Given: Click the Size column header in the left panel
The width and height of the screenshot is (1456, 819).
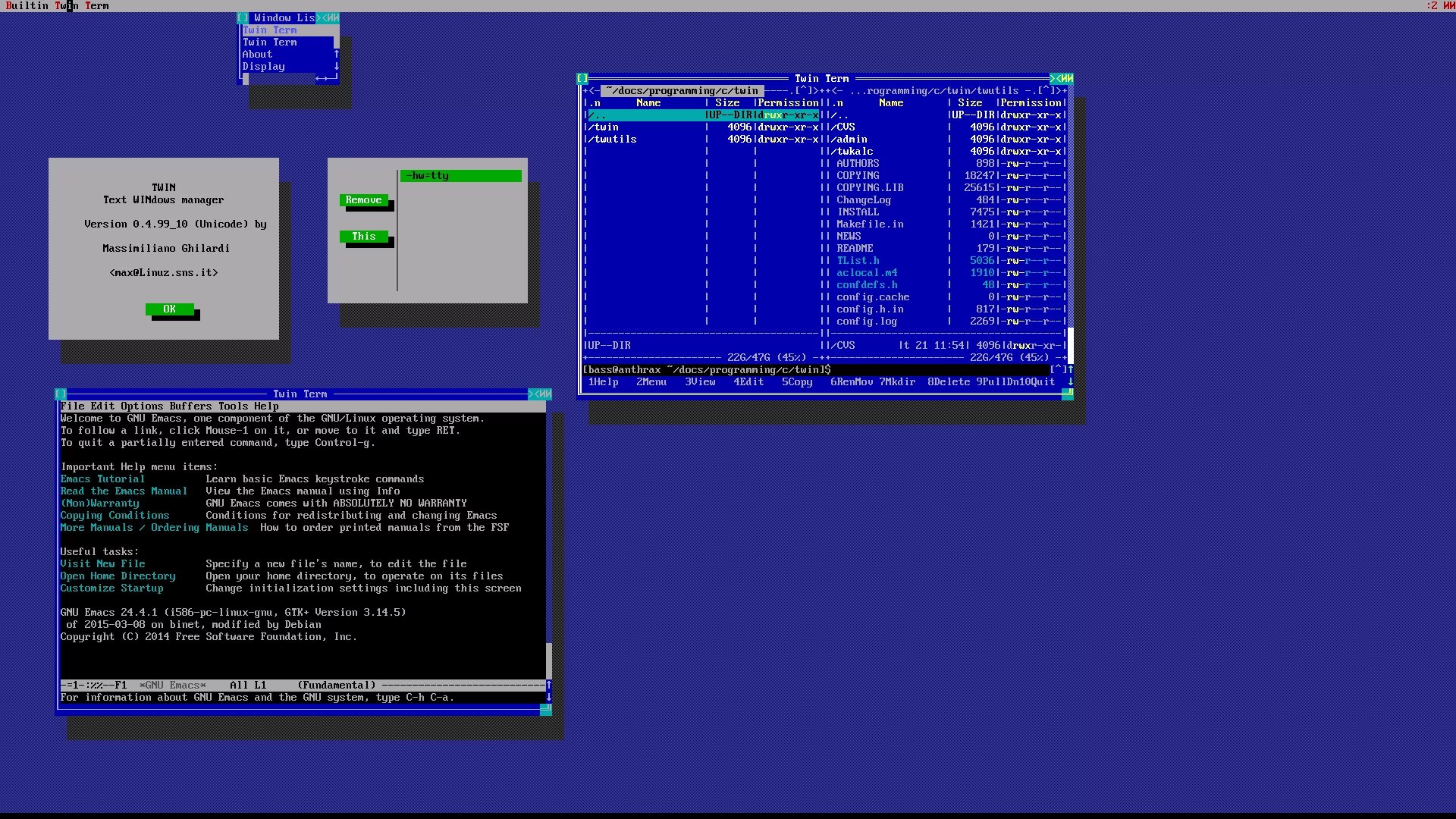Looking at the screenshot, I should [728, 102].
